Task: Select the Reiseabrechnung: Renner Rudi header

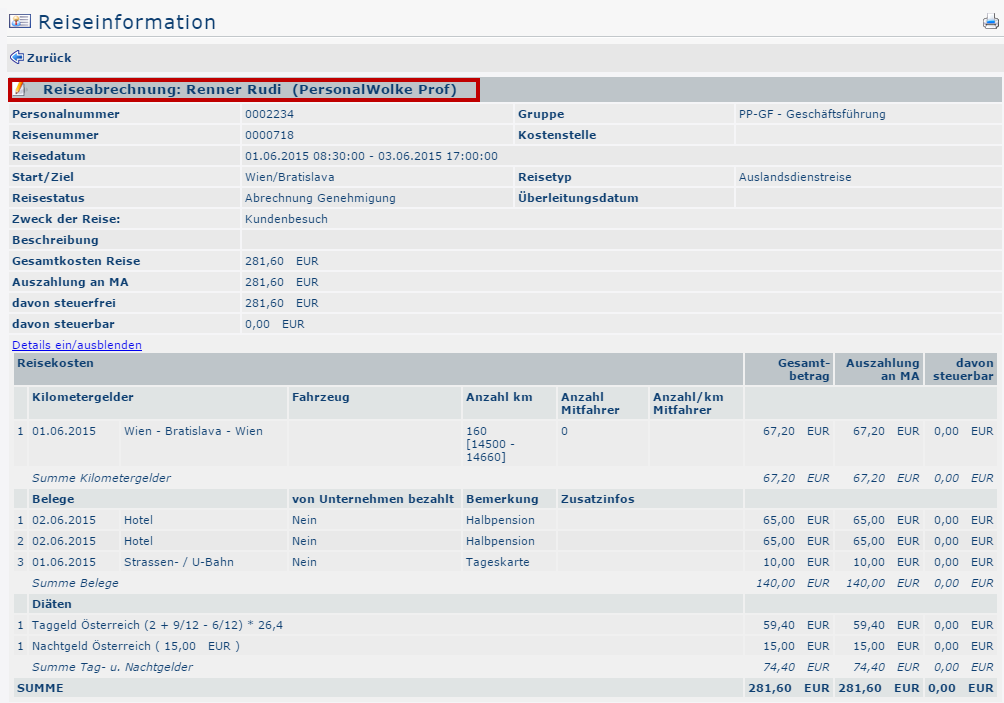Action: [x=249, y=90]
